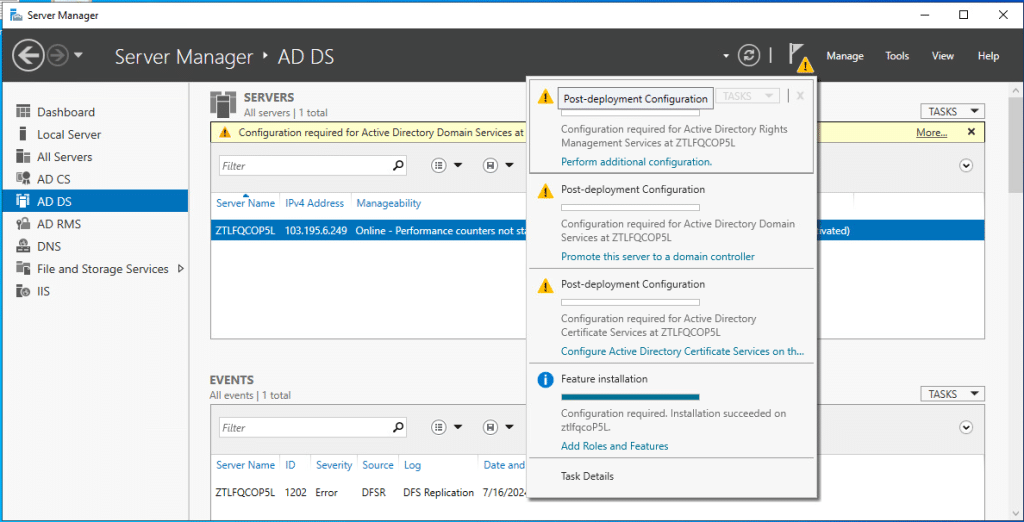Sort events by Severity column
The height and width of the screenshot is (522, 1024).
tap(334, 465)
